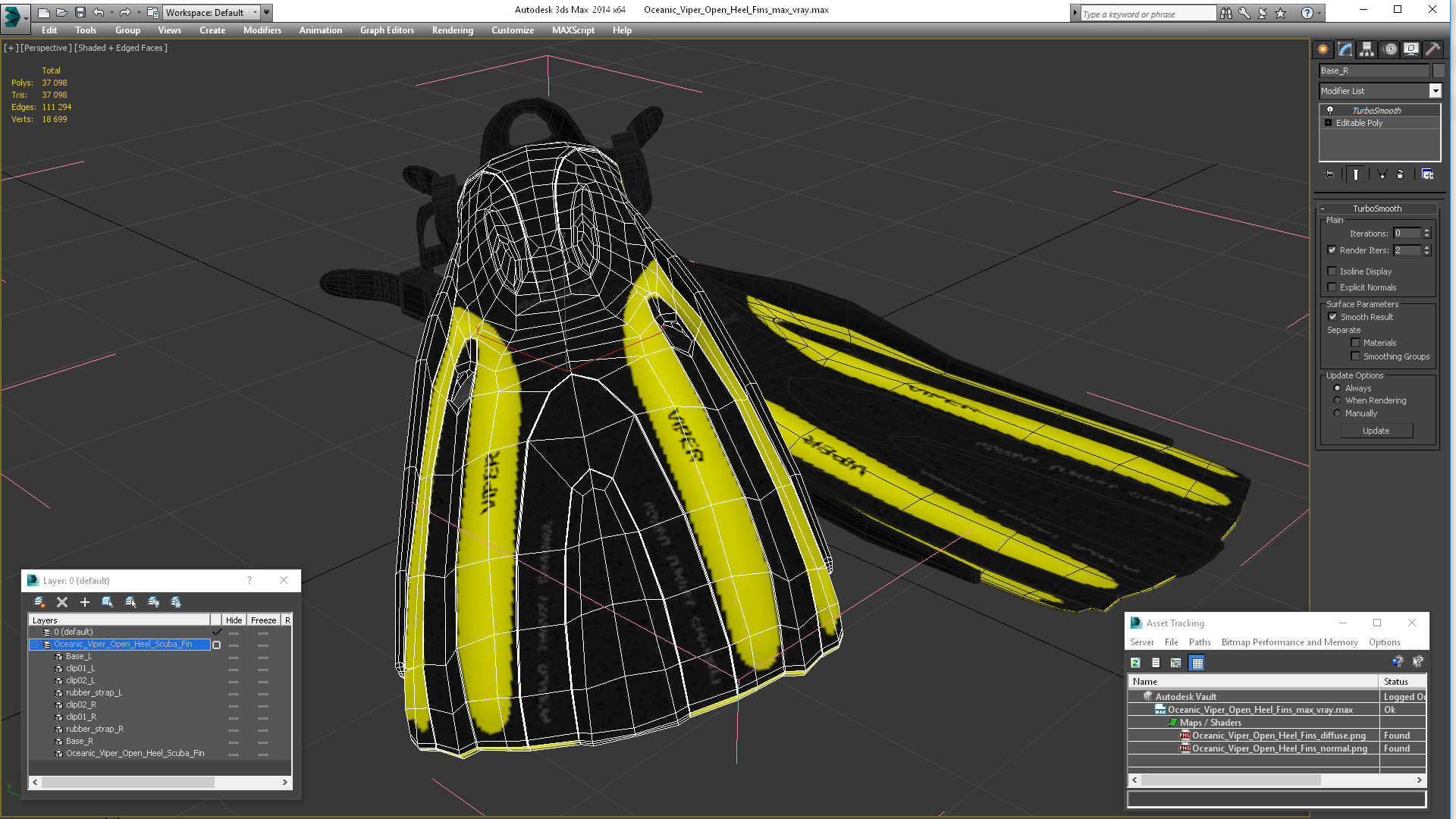
Task: Open file with the folder icon
Action: (61, 12)
